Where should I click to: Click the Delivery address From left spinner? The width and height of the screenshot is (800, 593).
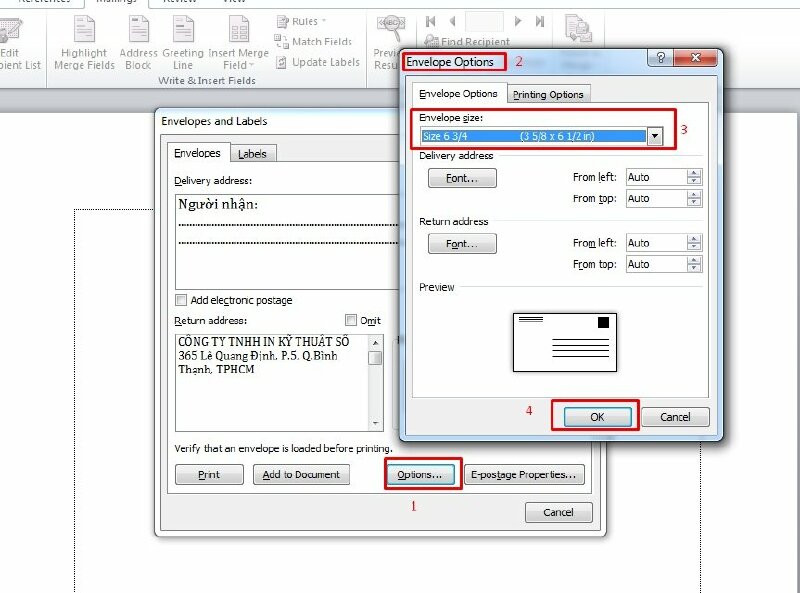[x=694, y=177]
